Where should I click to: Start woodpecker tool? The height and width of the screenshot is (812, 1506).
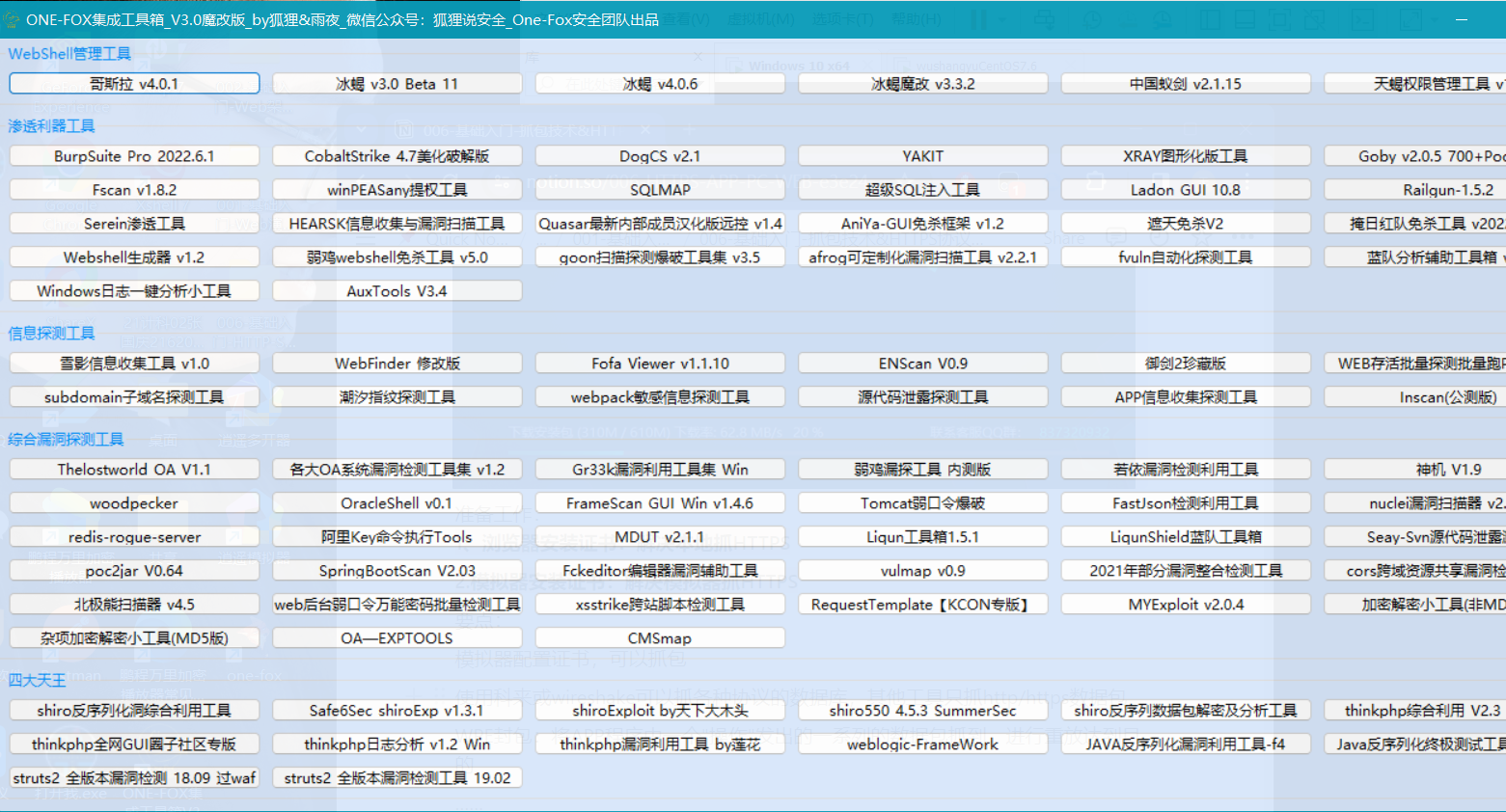(x=134, y=503)
